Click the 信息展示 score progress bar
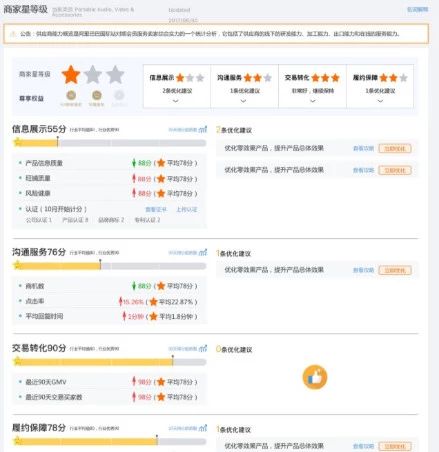Image resolution: width=439 pixels, height=452 pixels. [x=109, y=143]
